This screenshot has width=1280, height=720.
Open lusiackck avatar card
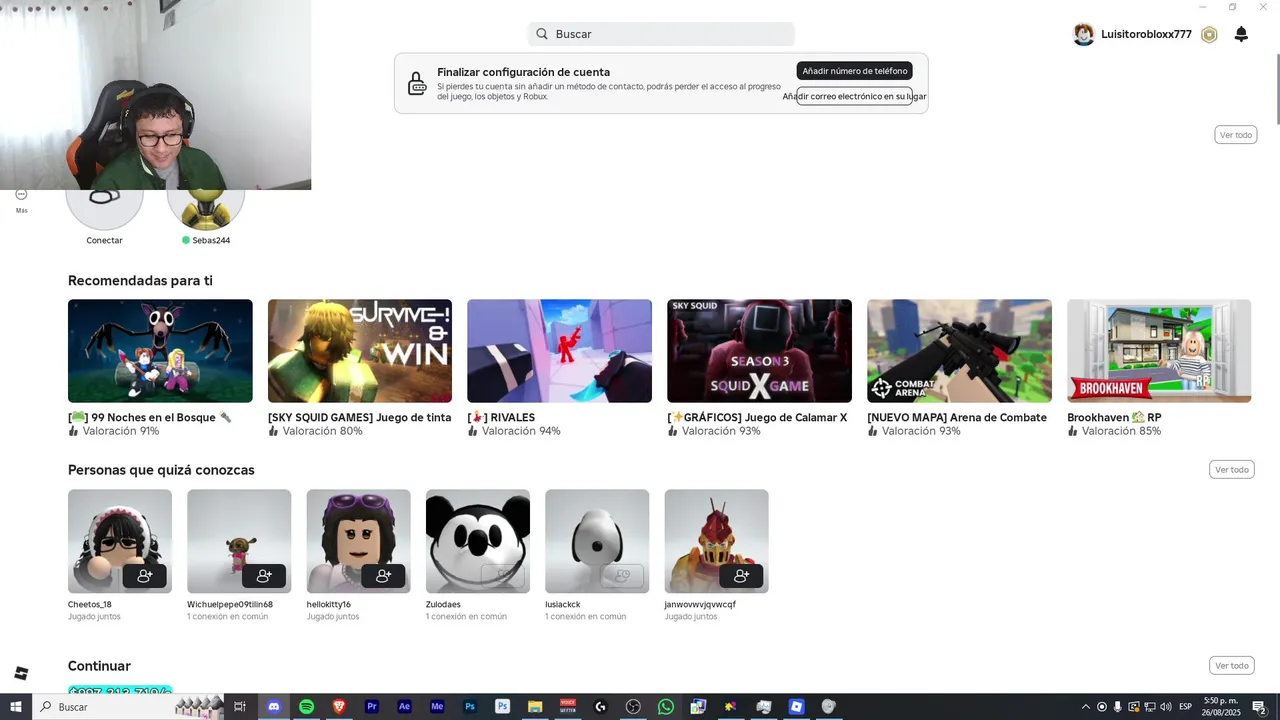pyautogui.click(x=597, y=541)
